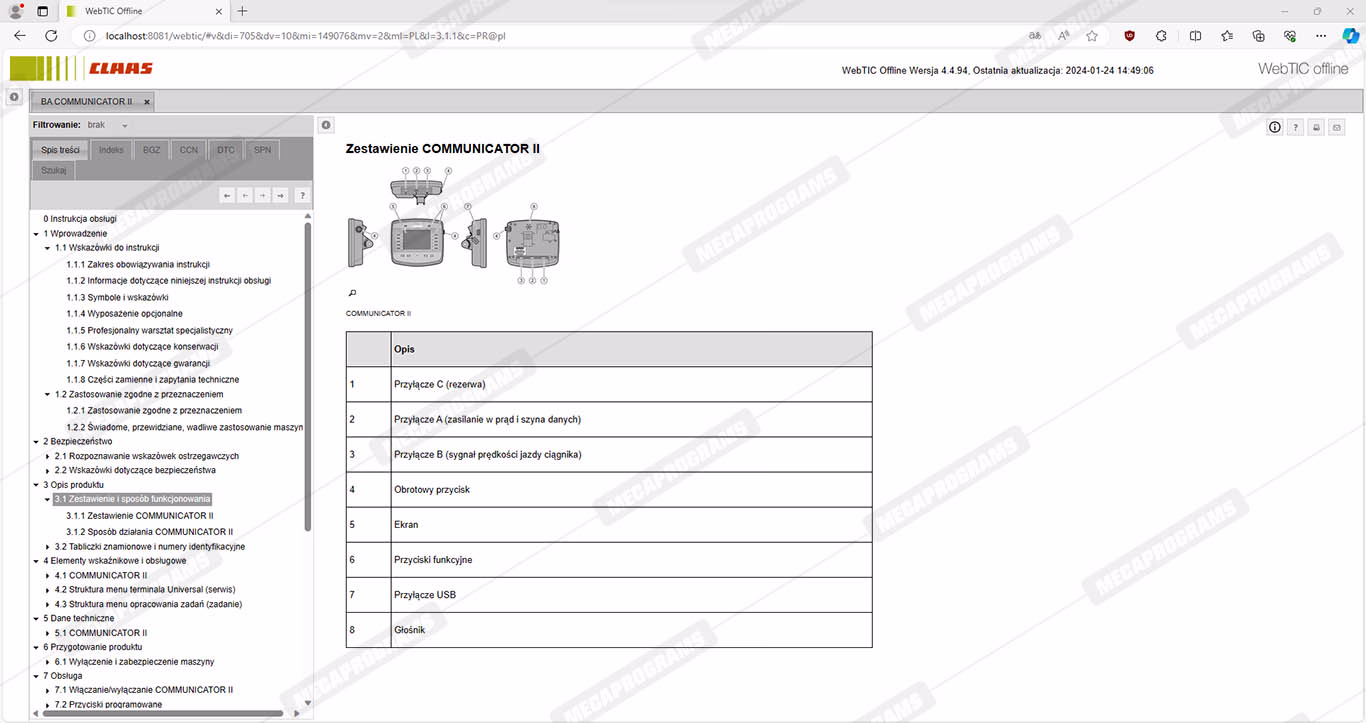Jump to the last chapter arrow
Image resolution: width=1366 pixels, height=723 pixels.
[281, 196]
